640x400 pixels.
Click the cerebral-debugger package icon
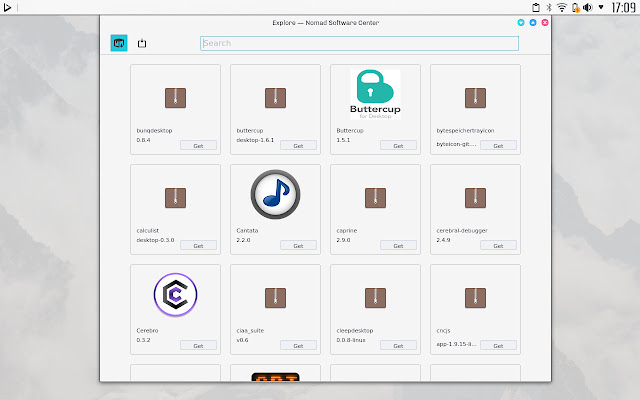476,198
